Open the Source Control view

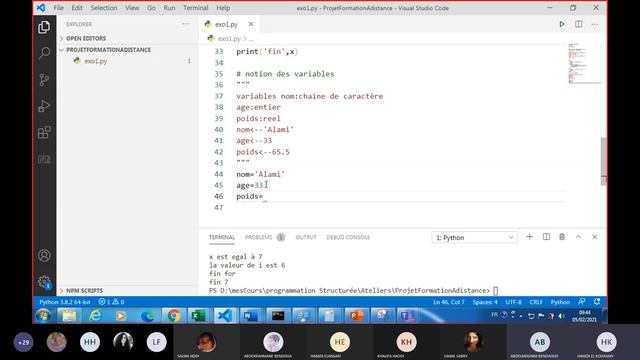pos(44,80)
